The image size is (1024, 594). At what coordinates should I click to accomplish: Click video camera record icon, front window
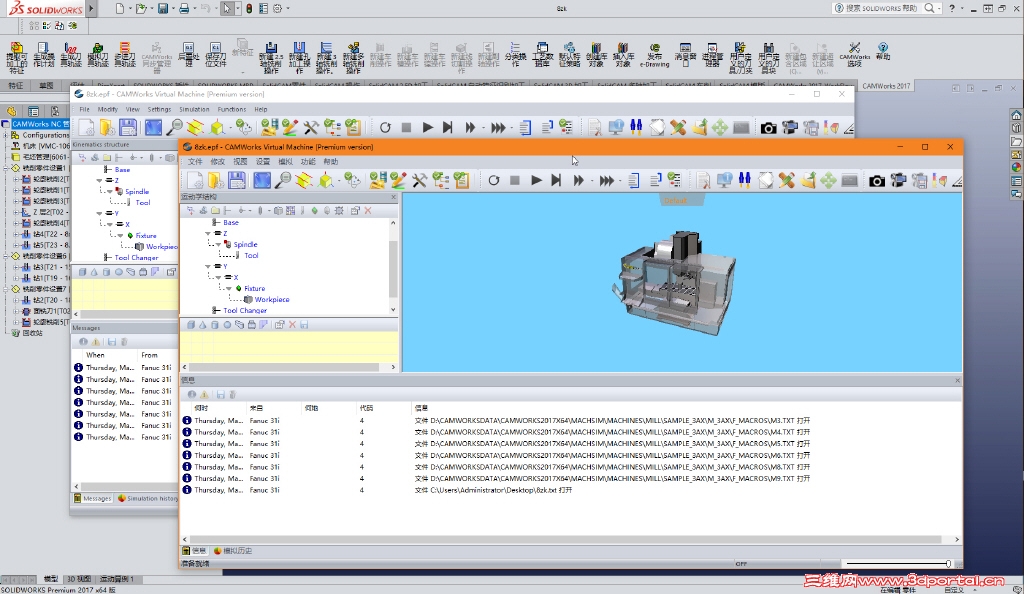[898, 180]
